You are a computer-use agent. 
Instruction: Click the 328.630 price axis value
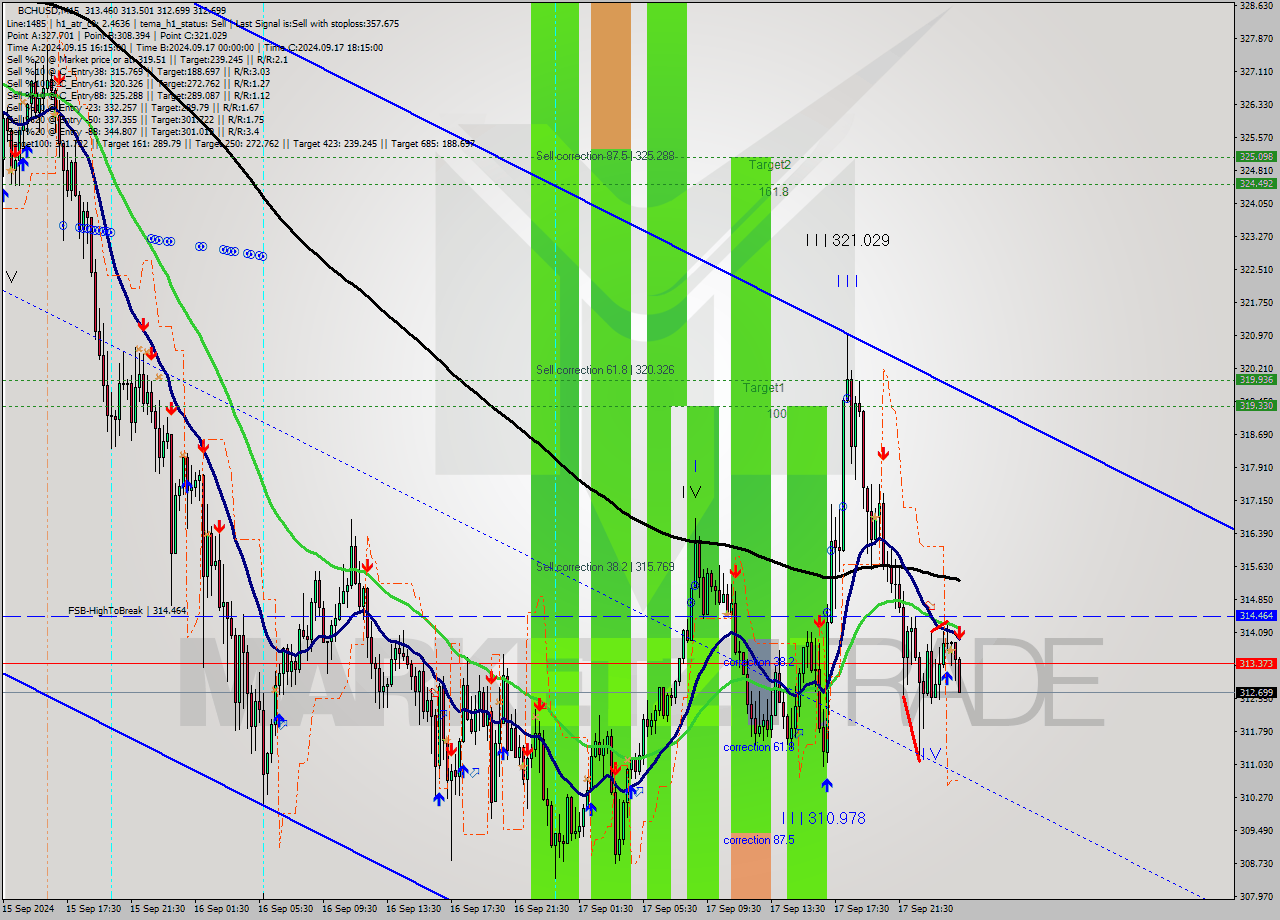(x=1256, y=6)
